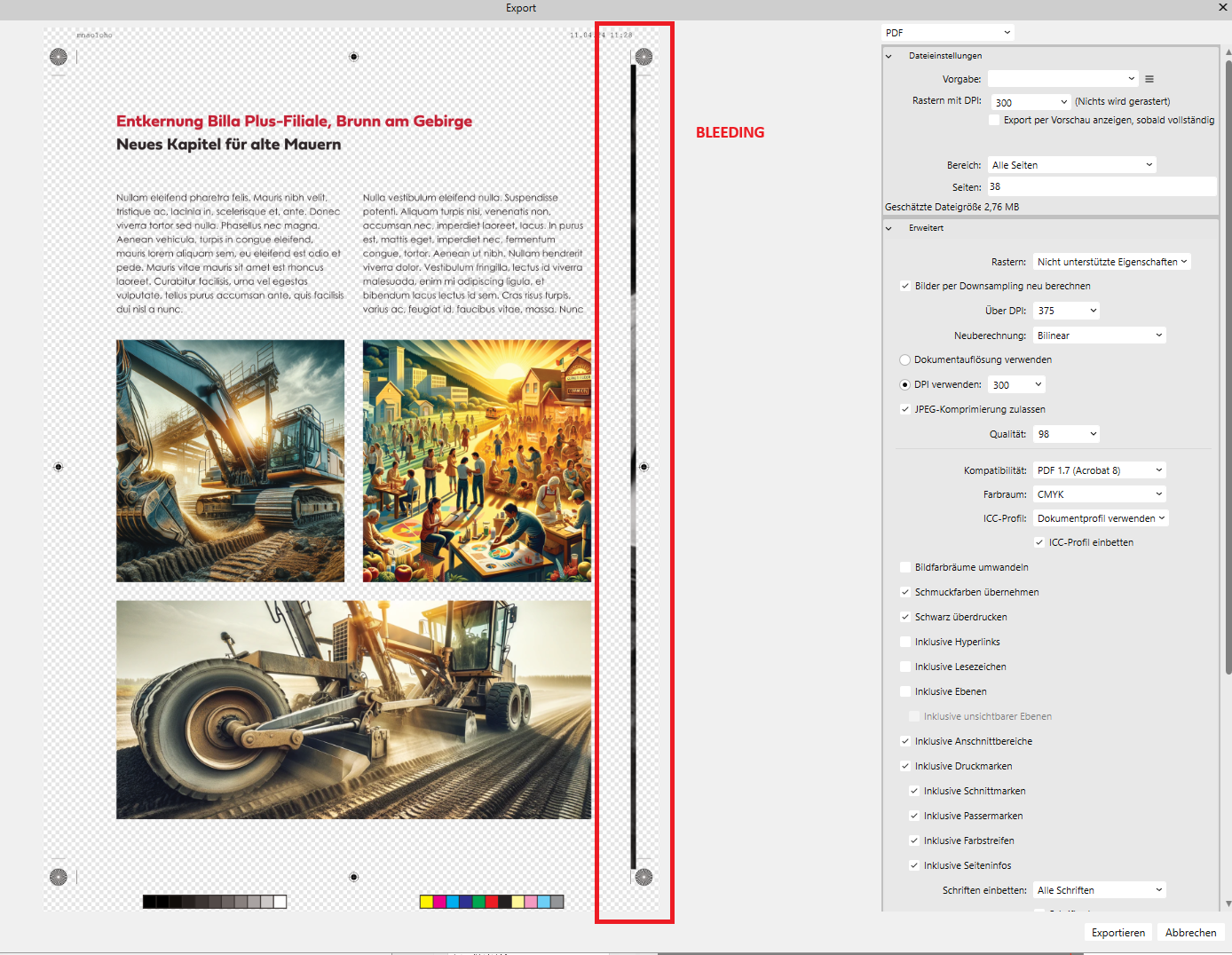Click the top-left registration mark on the preview
This screenshot has height=955, width=1232.
tap(59, 56)
